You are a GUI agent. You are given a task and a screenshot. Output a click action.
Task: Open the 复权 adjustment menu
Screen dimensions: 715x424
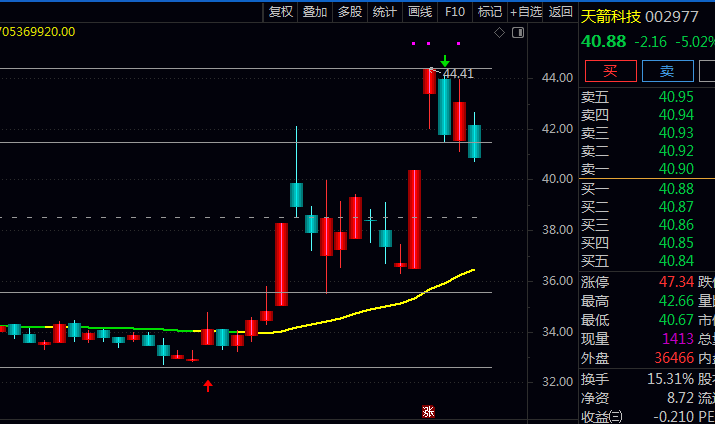coord(280,11)
